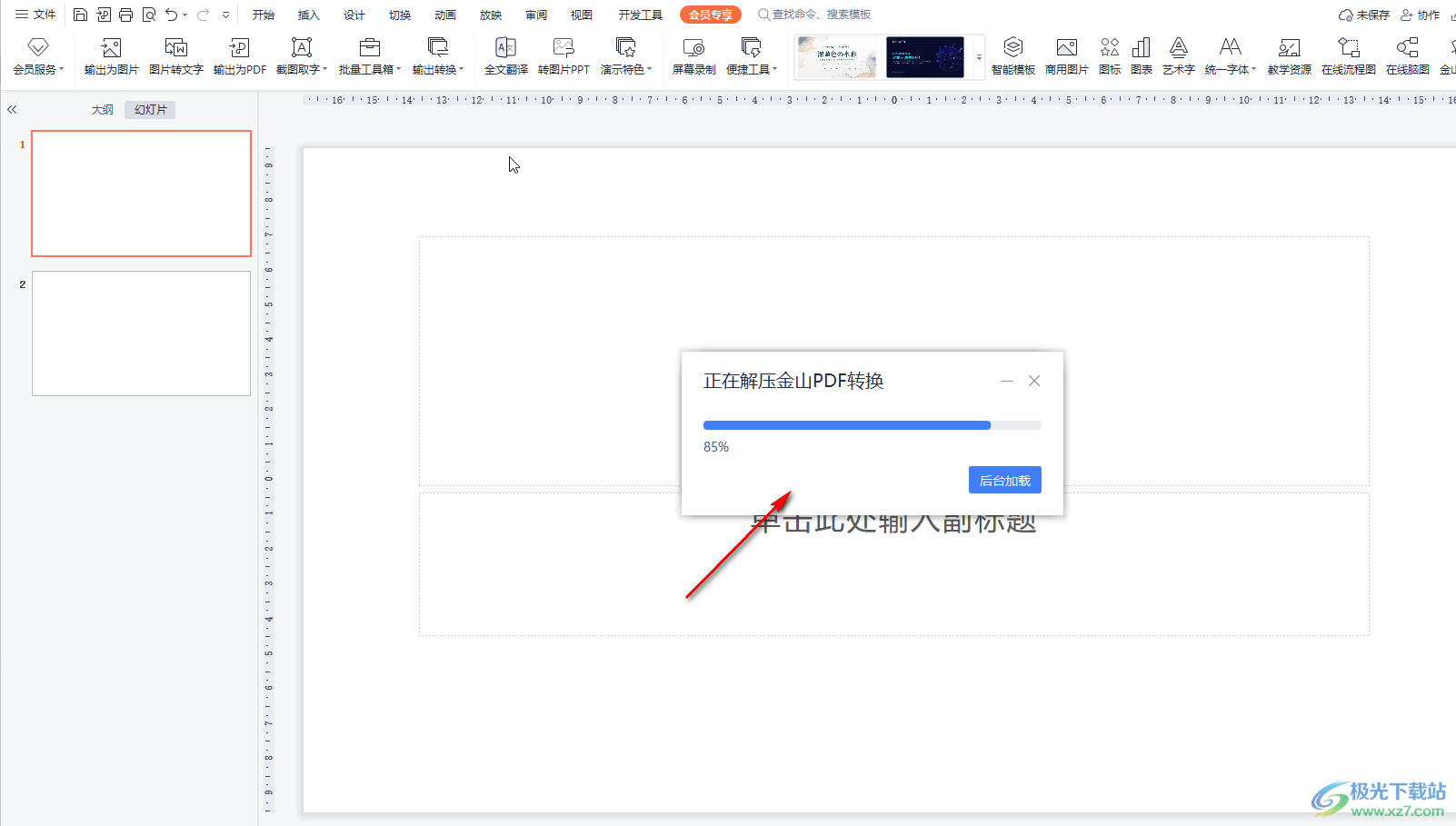Click 图表 chart icon
The width and height of the screenshot is (1456, 826).
pyautogui.click(x=1142, y=56)
